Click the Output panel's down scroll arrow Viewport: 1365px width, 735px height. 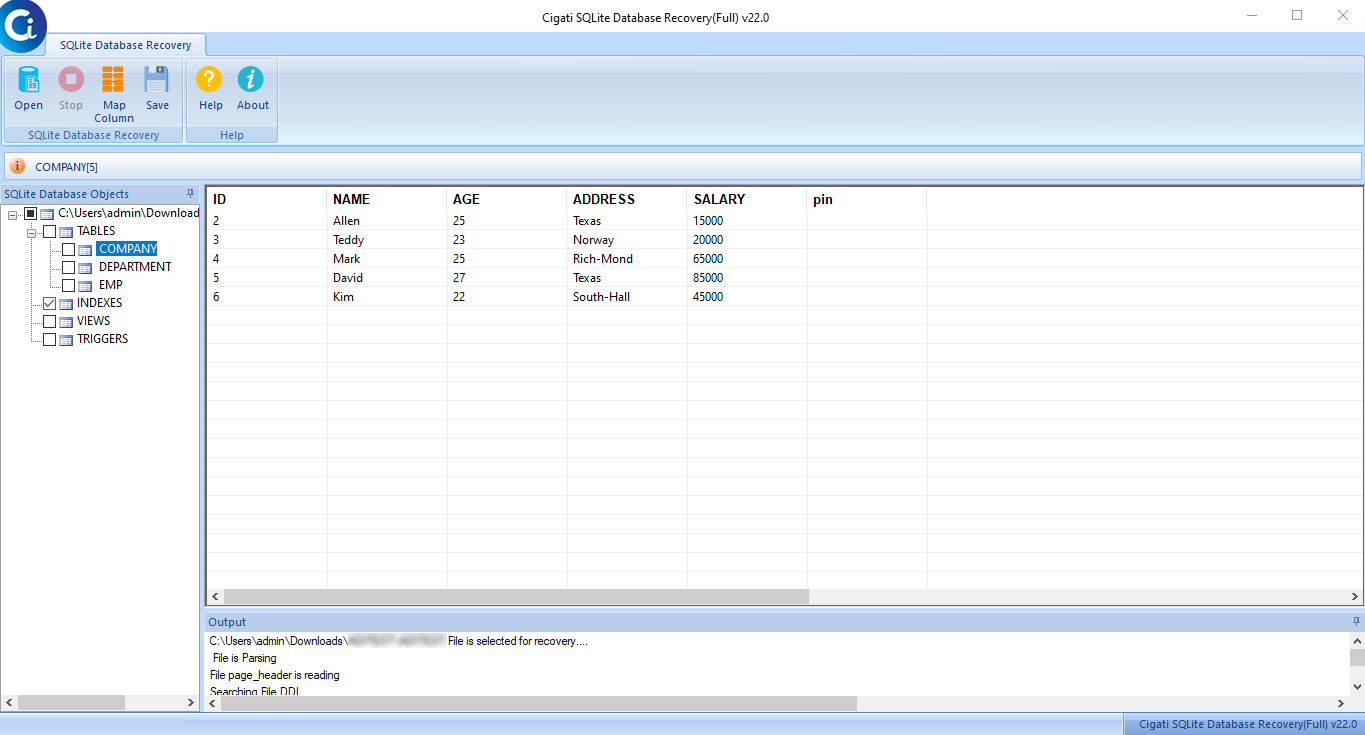[x=1357, y=686]
